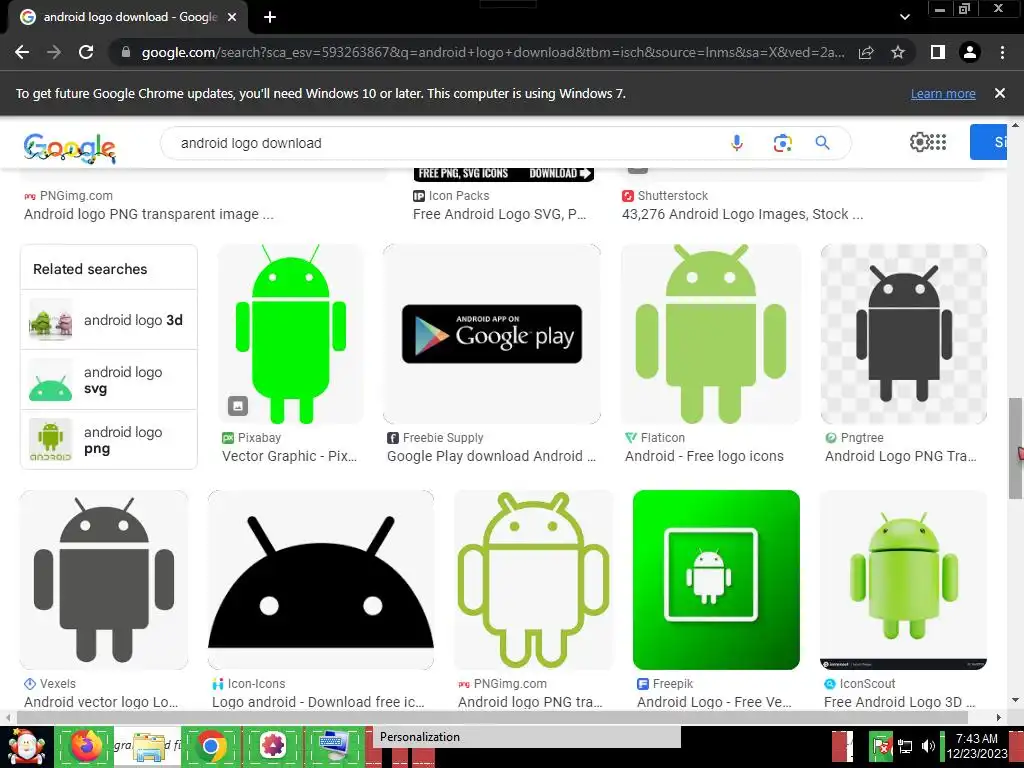Click Android logo PNG transparent image caption
Image resolution: width=1024 pixels, height=768 pixels.
149,214
